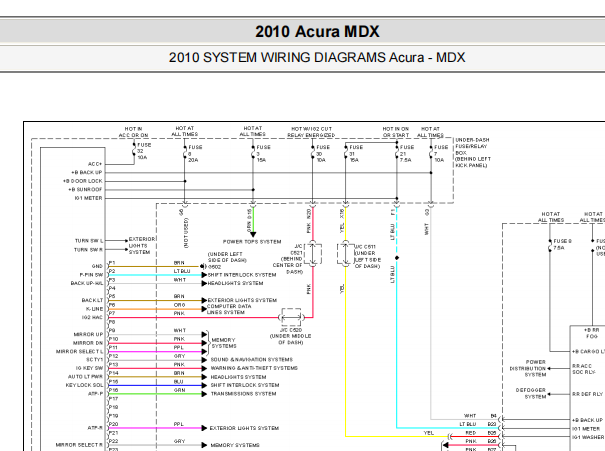This screenshot has width=605, height=451.
Task: Select the FUSE 7 10A label
Action: pos(441,154)
